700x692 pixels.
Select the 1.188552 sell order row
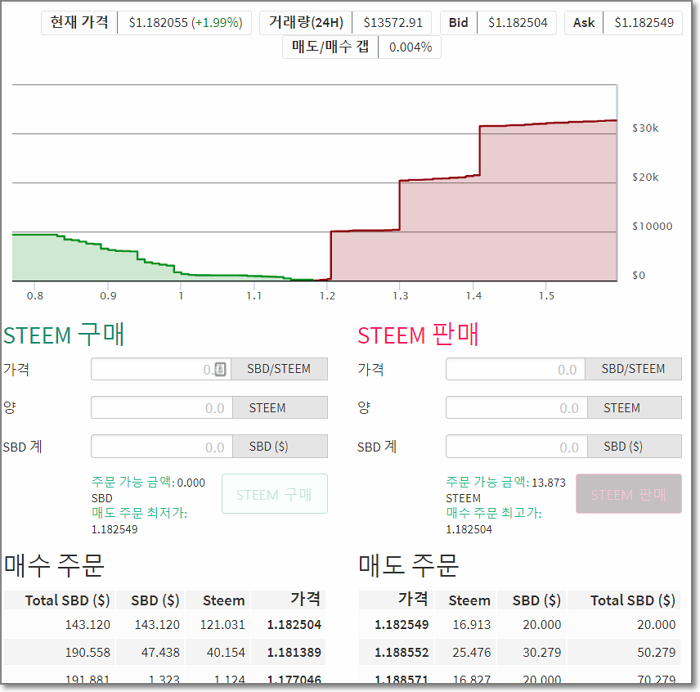coord(518,653)
